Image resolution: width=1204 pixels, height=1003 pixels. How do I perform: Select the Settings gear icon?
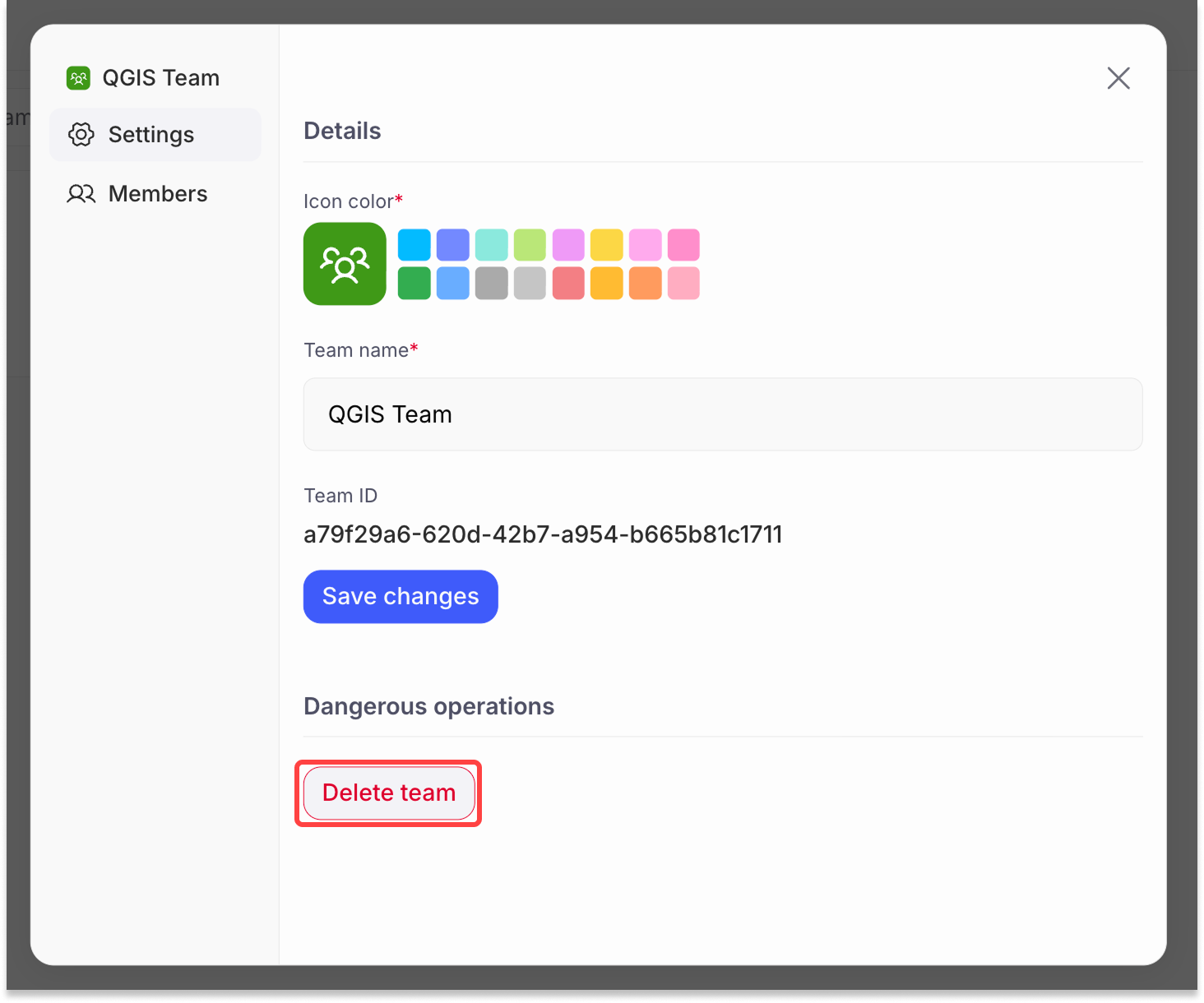(81, 134)
